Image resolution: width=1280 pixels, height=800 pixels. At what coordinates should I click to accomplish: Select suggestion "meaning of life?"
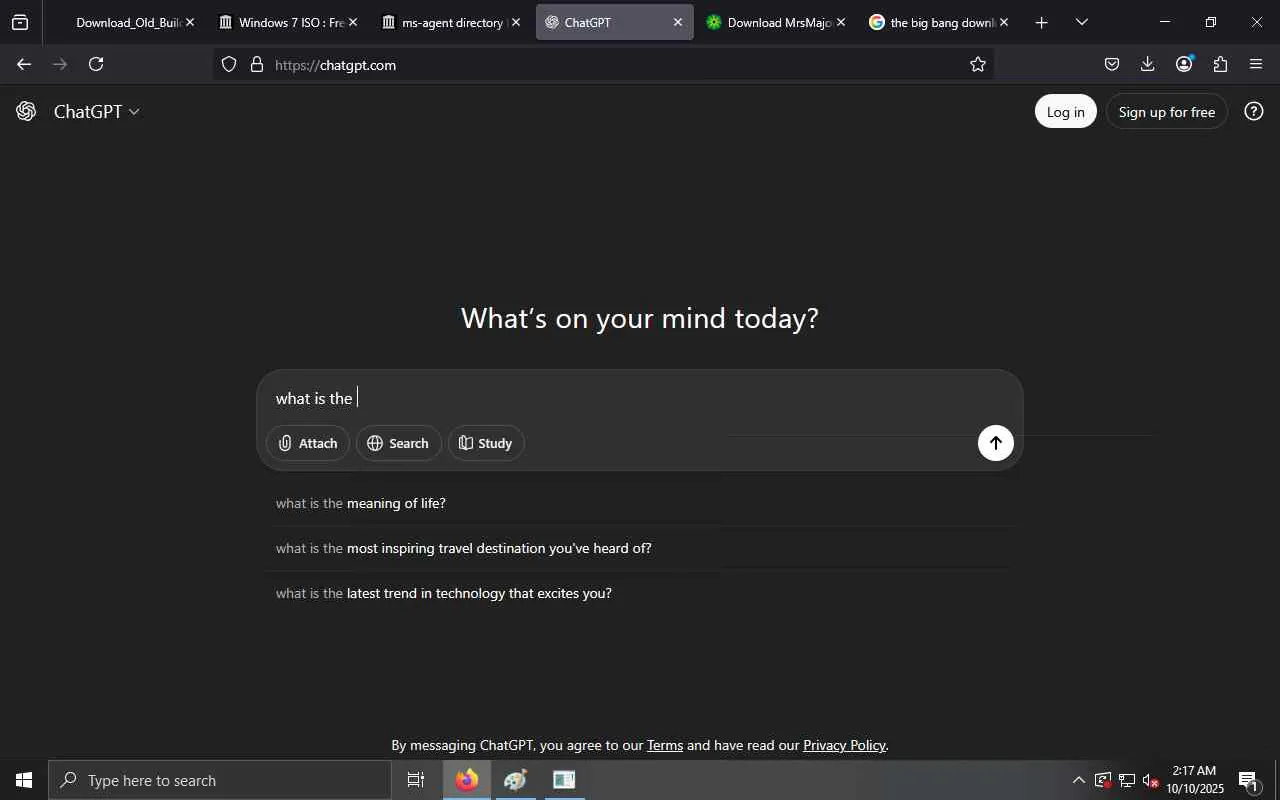pos(640,503)
